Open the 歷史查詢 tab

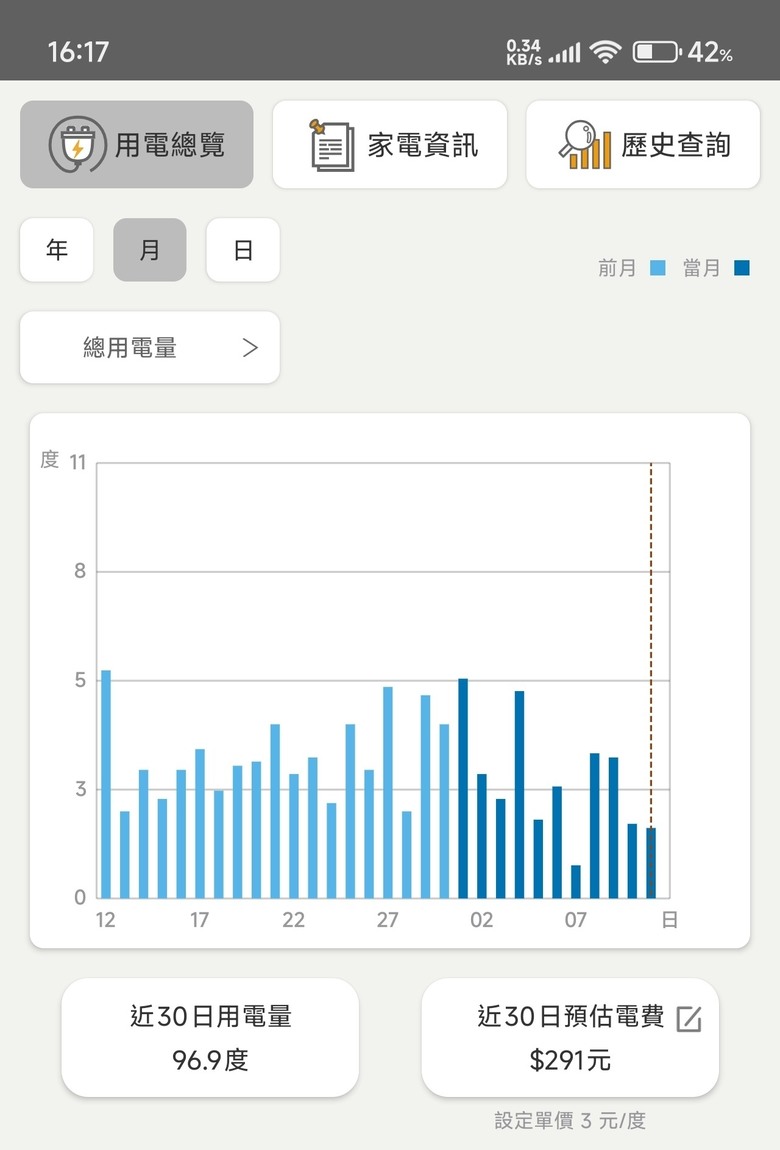point(643,144)
